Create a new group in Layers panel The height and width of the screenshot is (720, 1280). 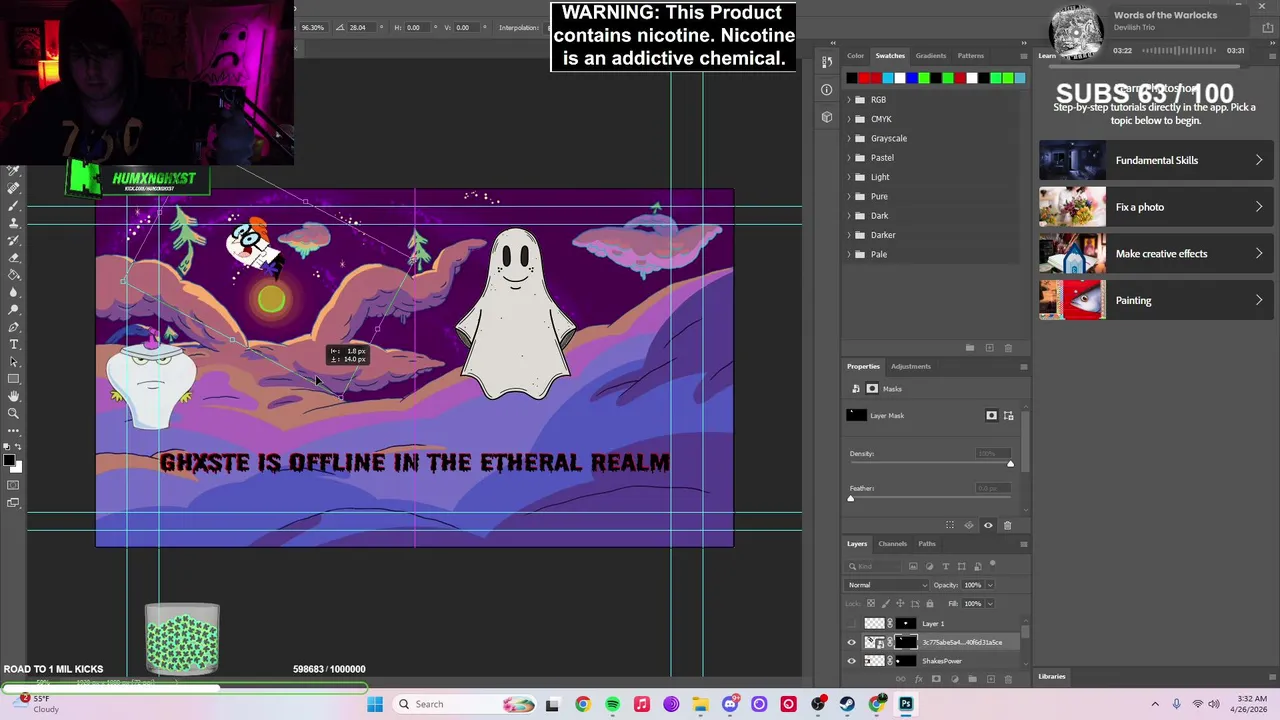[972, 680]
